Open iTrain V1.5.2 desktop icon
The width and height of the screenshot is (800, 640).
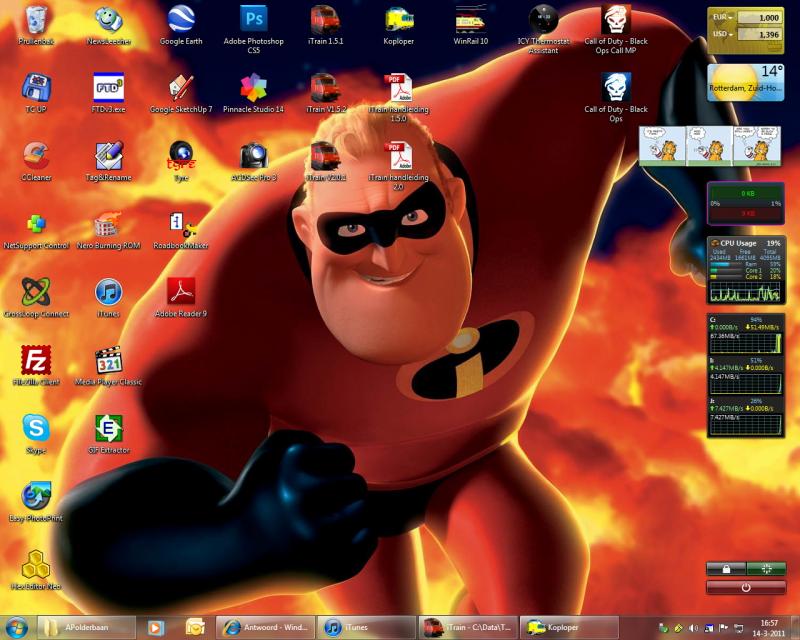pyautogui.click(x=326, y=93)
